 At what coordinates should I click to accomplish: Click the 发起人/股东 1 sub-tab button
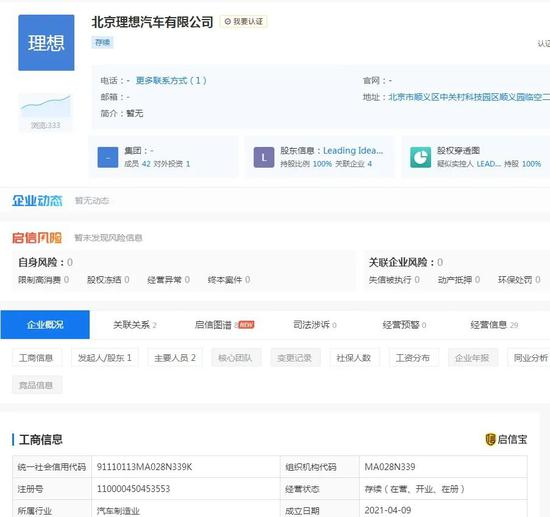105,358
